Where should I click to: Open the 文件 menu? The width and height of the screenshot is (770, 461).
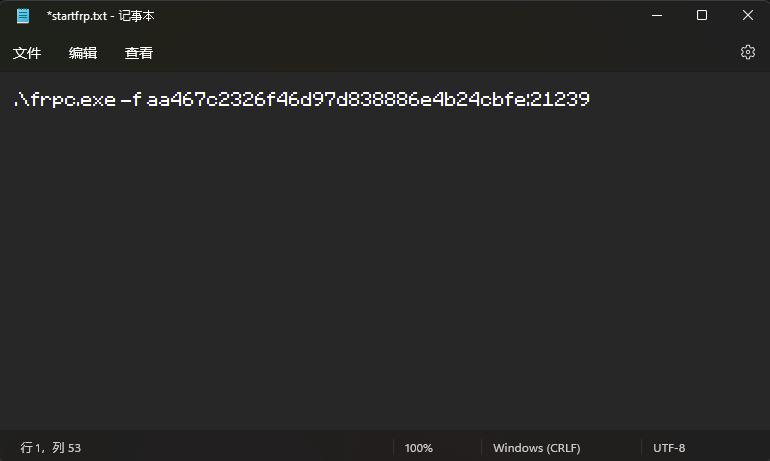pyautogui.click(x=27, y=53)
